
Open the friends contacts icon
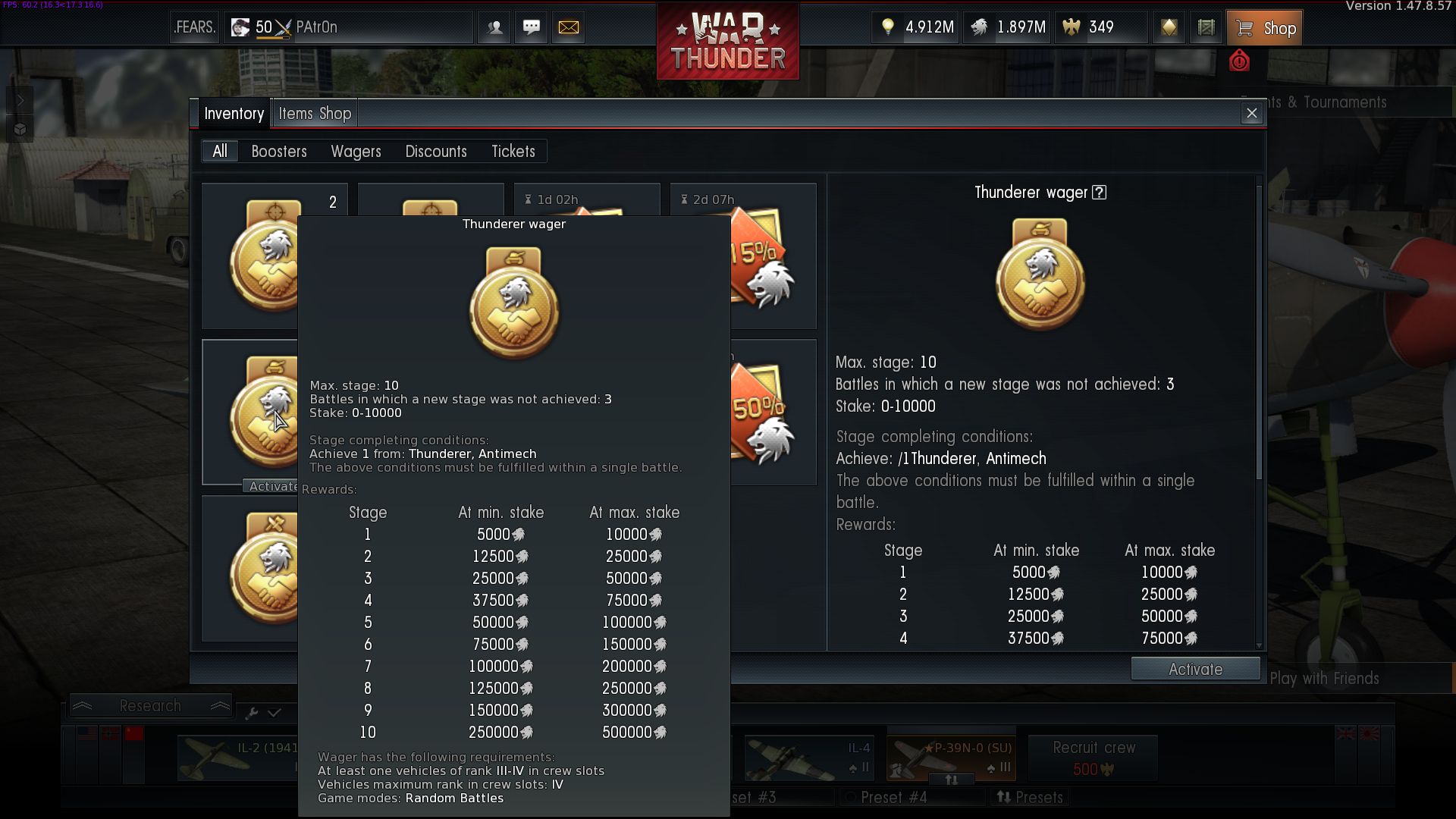click(x=495, y=27)
